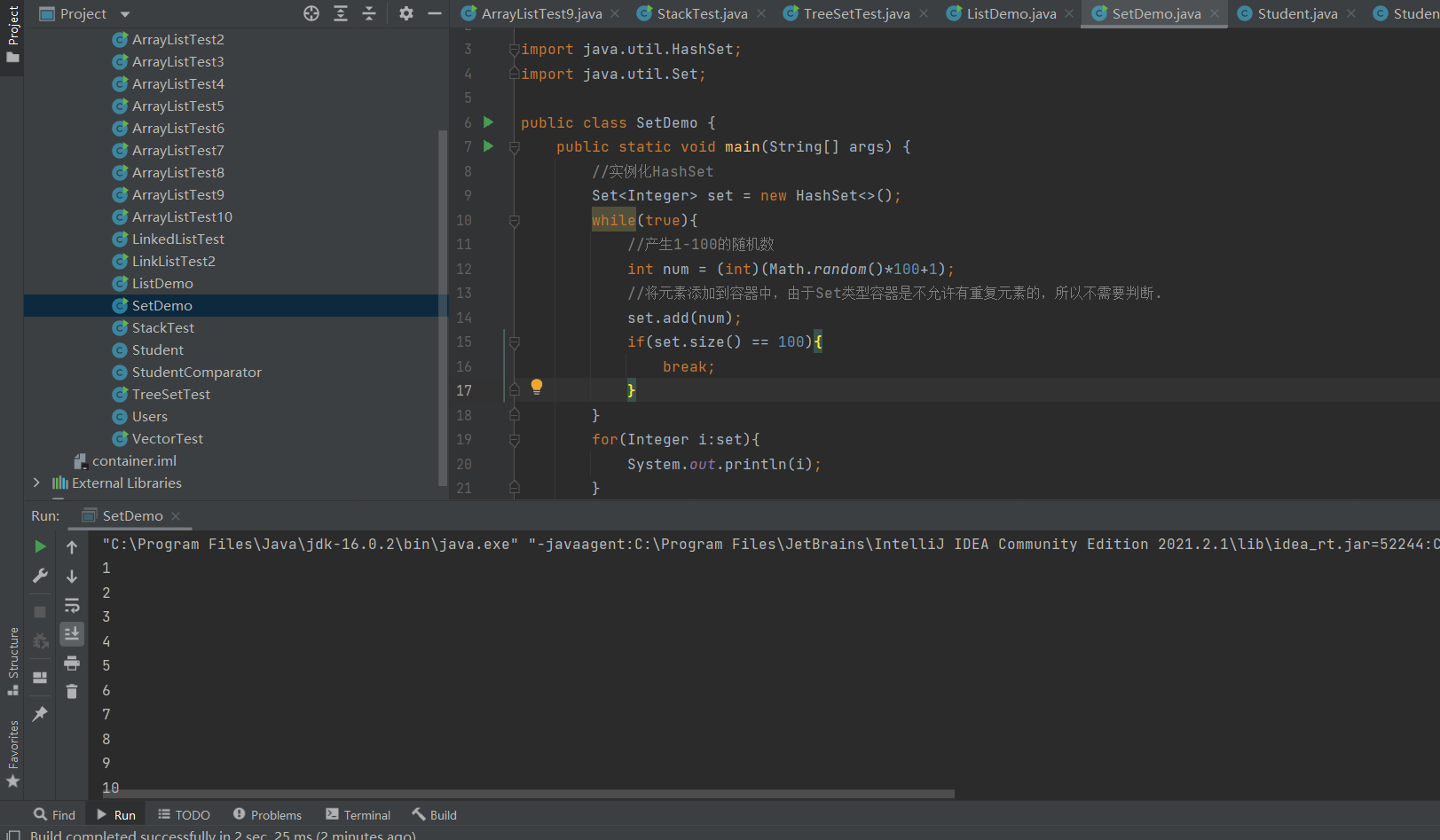The height and width of the screenshot is (840, 1440).
Task: Click the console horizontal scrollbar
Action: click(x=528, y=794)
